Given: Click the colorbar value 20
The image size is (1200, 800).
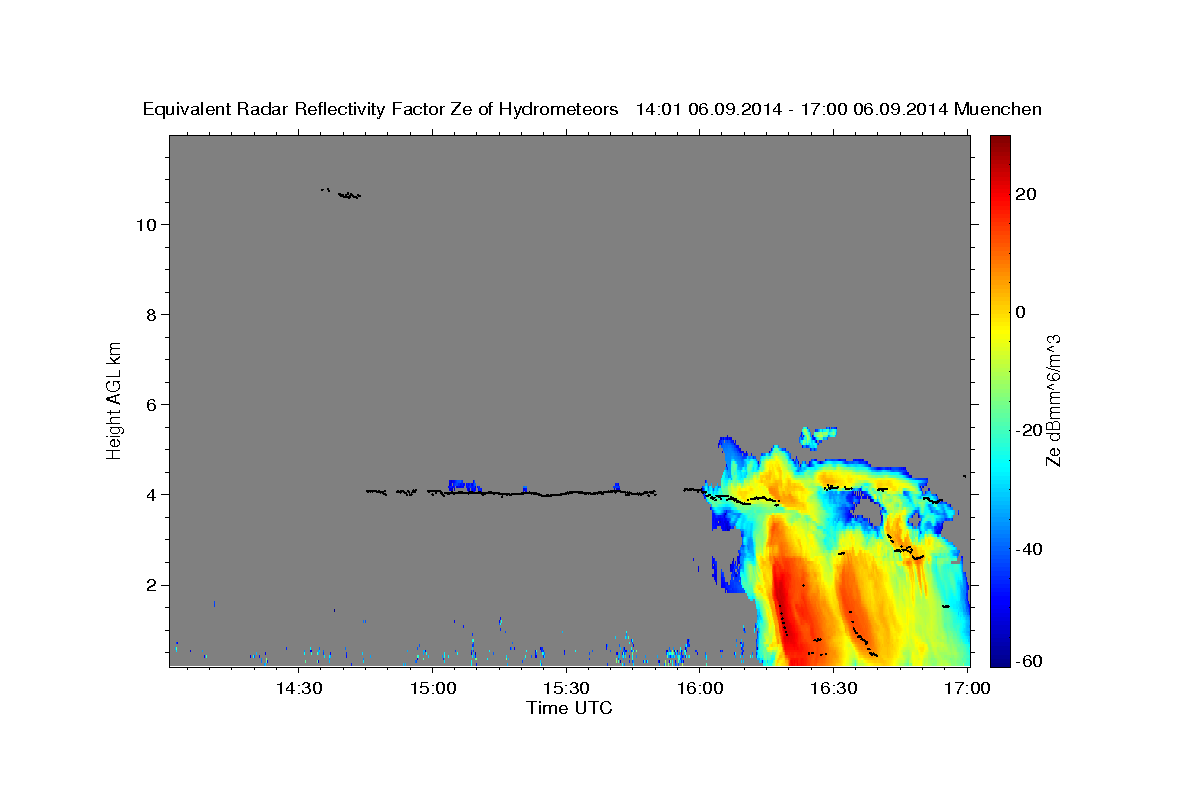Looking at the screenshot, I should 1027,194.
